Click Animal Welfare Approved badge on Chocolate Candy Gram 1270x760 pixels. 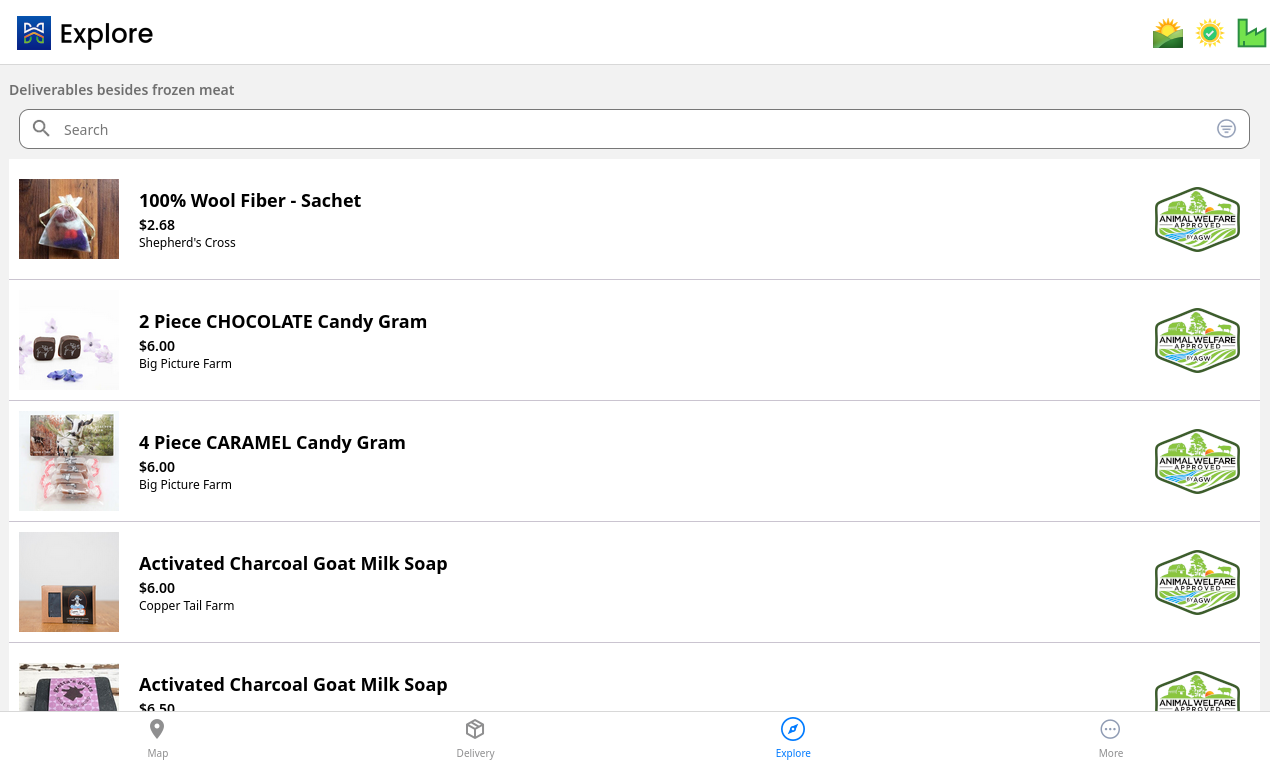(1197, 340)
